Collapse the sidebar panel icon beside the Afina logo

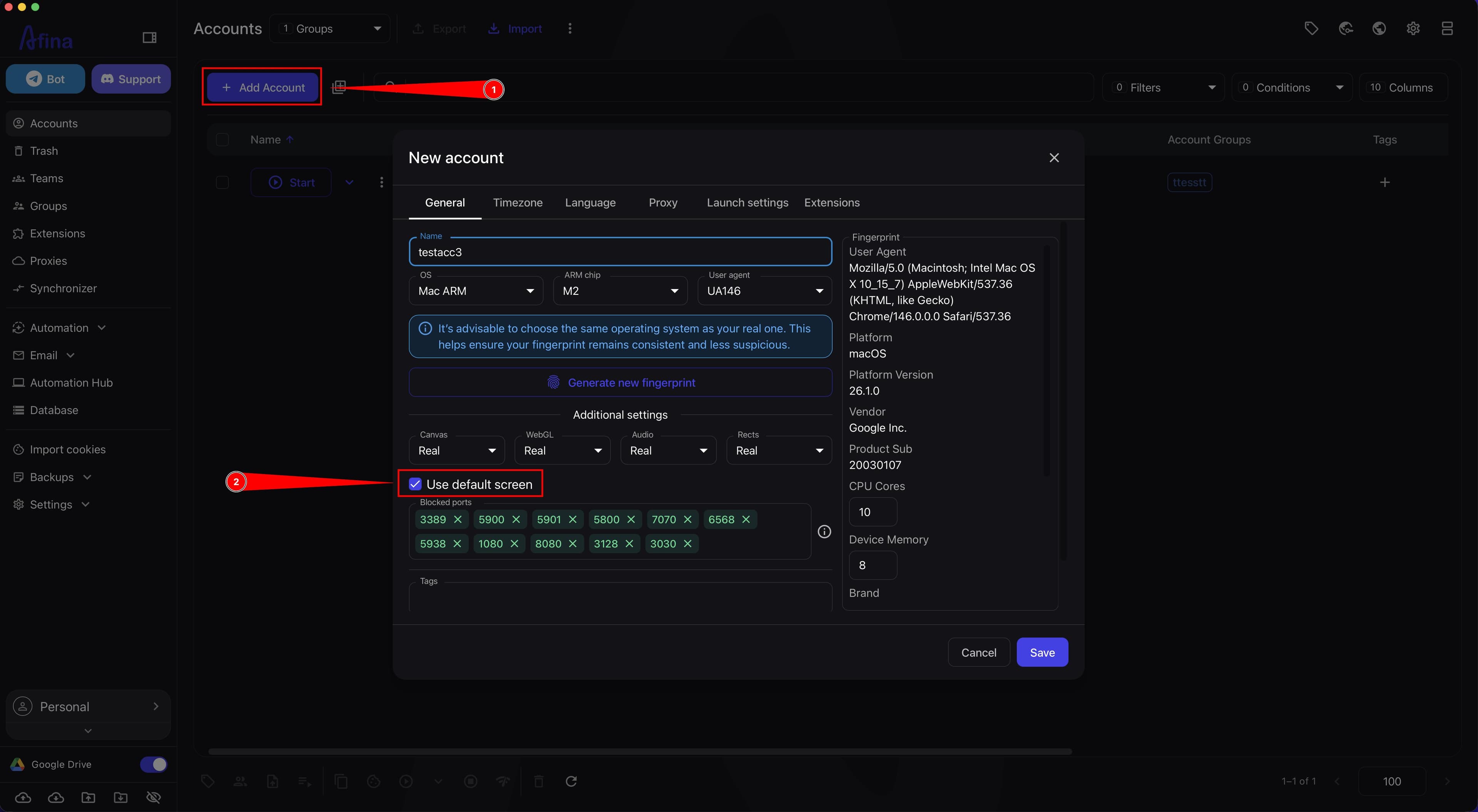coord(149,38)
